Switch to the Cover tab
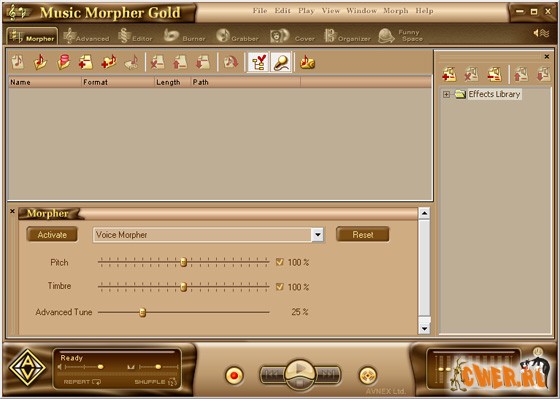This screenshot has width=560, height=399. pos(292,36)
